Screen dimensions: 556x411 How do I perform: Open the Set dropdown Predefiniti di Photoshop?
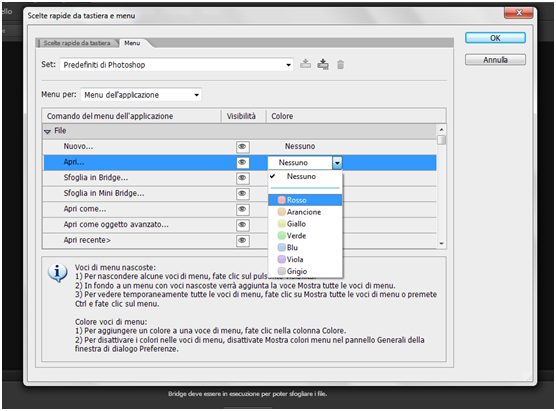177,65
